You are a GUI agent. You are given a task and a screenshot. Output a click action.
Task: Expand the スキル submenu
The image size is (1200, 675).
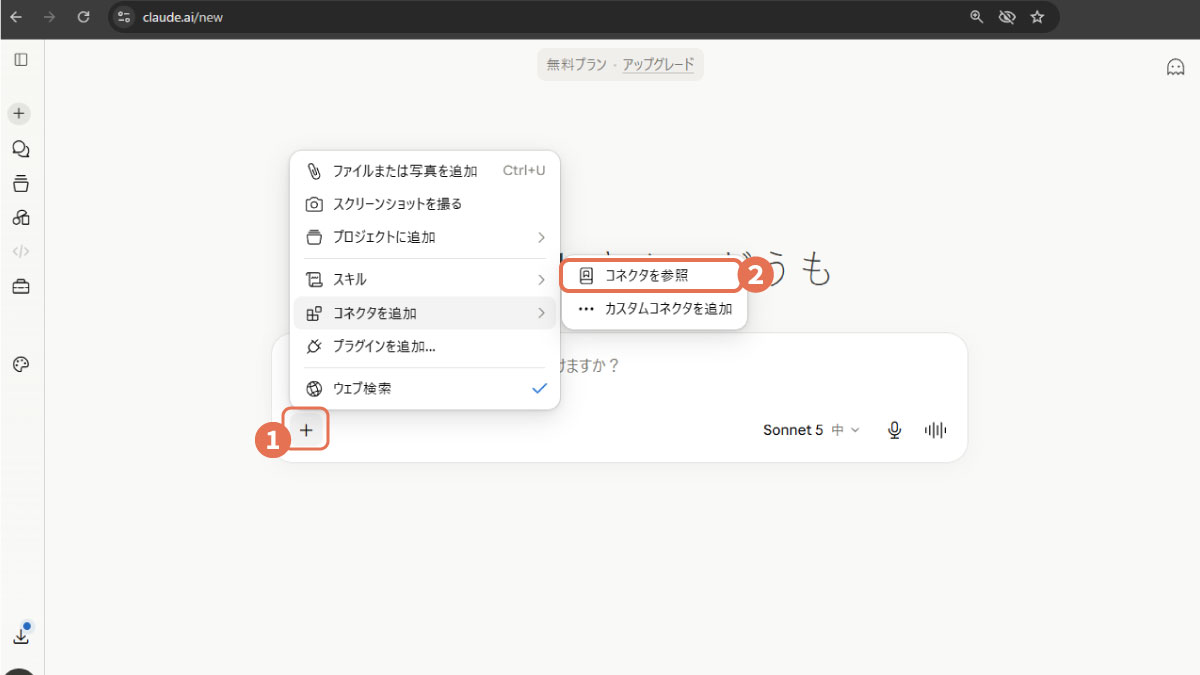[x=425, y=279]
